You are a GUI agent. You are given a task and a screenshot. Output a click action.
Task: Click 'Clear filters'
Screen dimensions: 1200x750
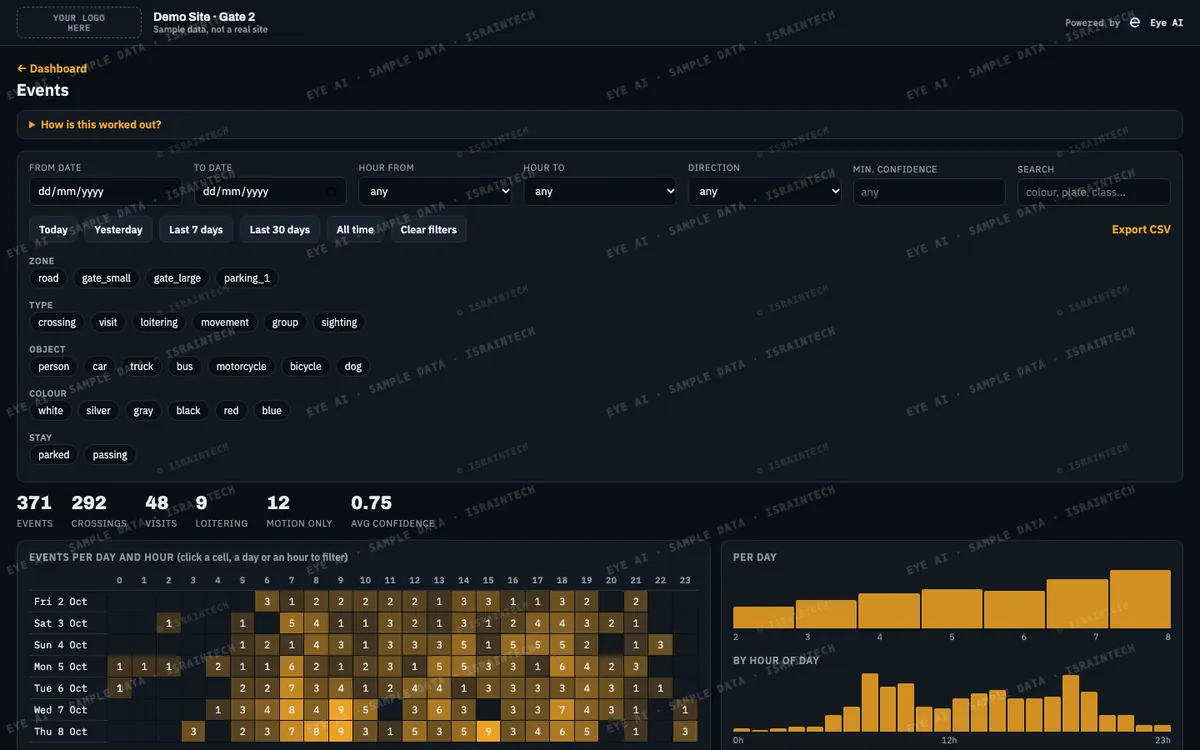point(429,230)
